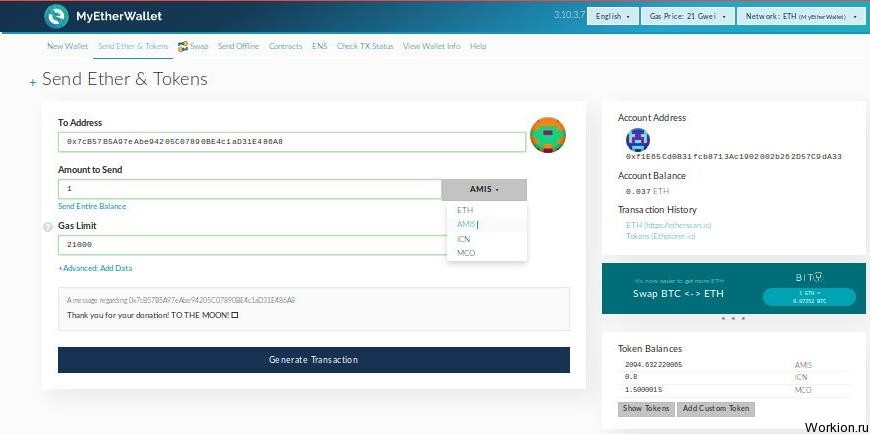The height and width of the screenshot is (434, 870).
Task: Open the Check TX Status tab
Action: click(365, 46)
